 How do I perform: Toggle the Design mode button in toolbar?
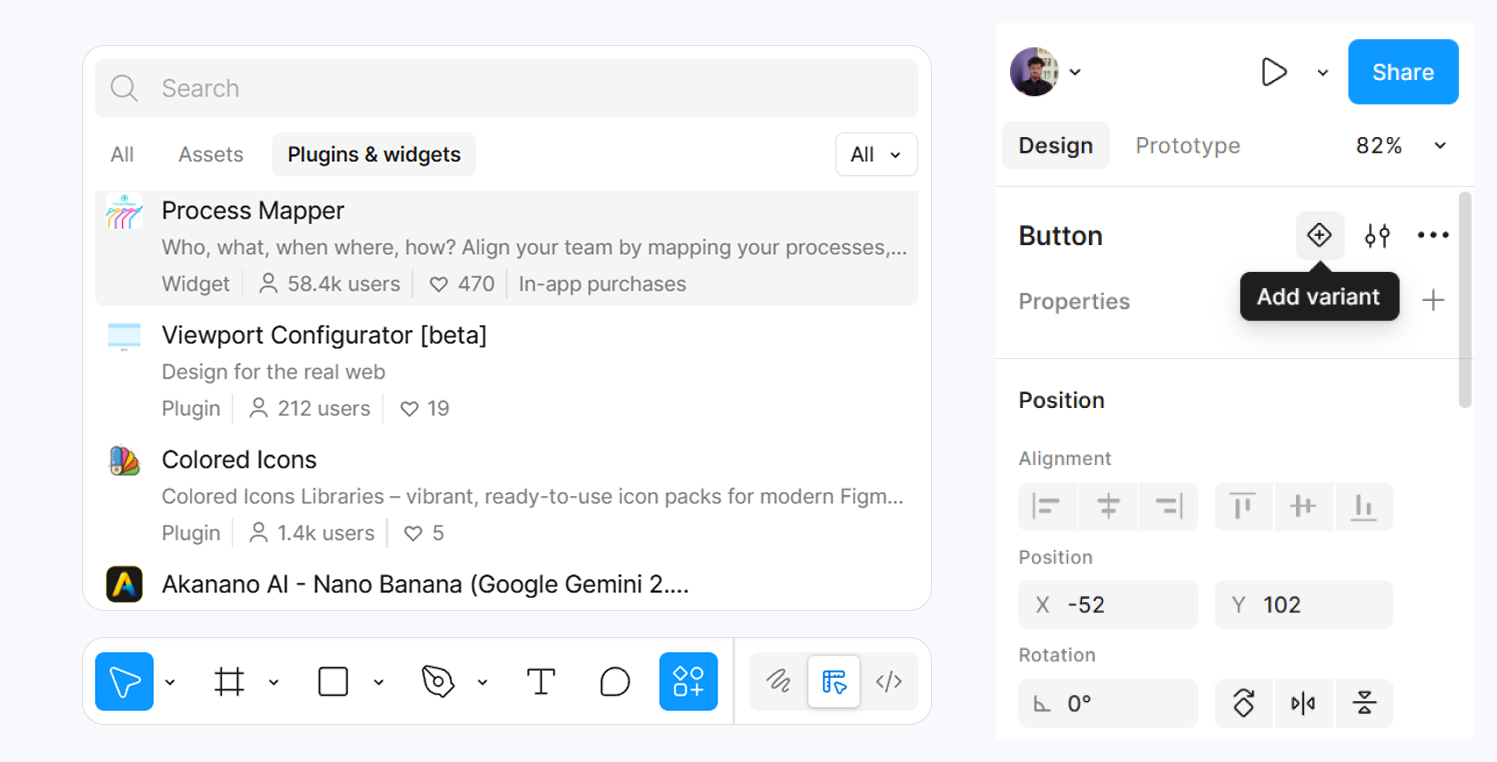[834, 682]
